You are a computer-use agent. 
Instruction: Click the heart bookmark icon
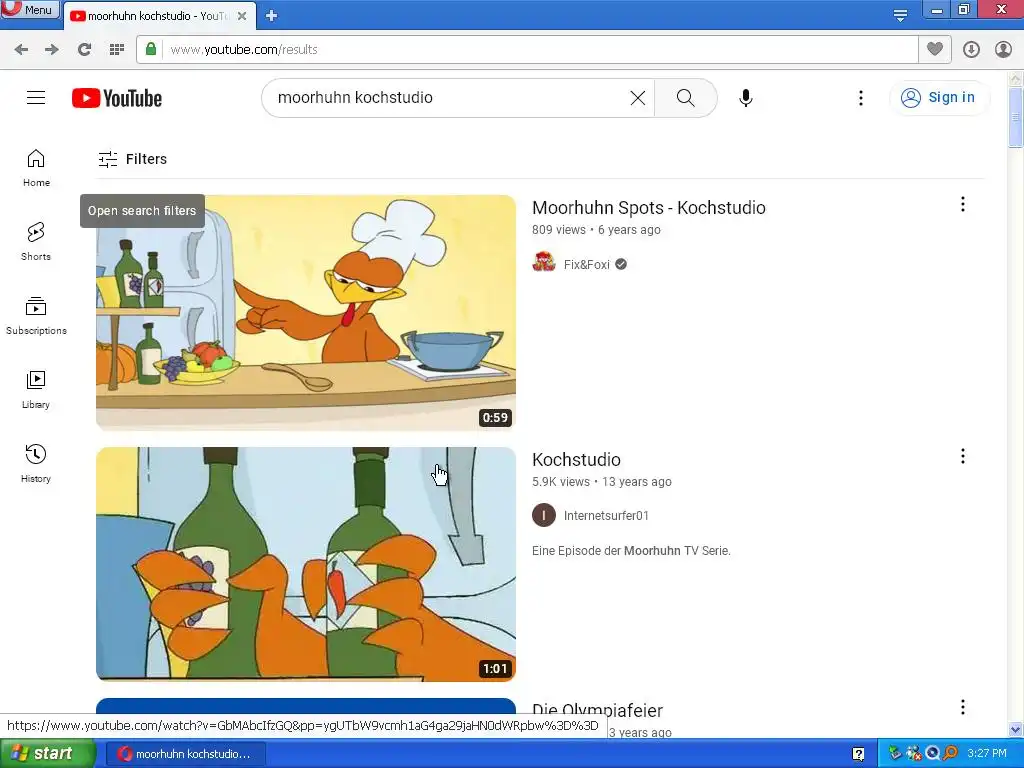[935, 50]
